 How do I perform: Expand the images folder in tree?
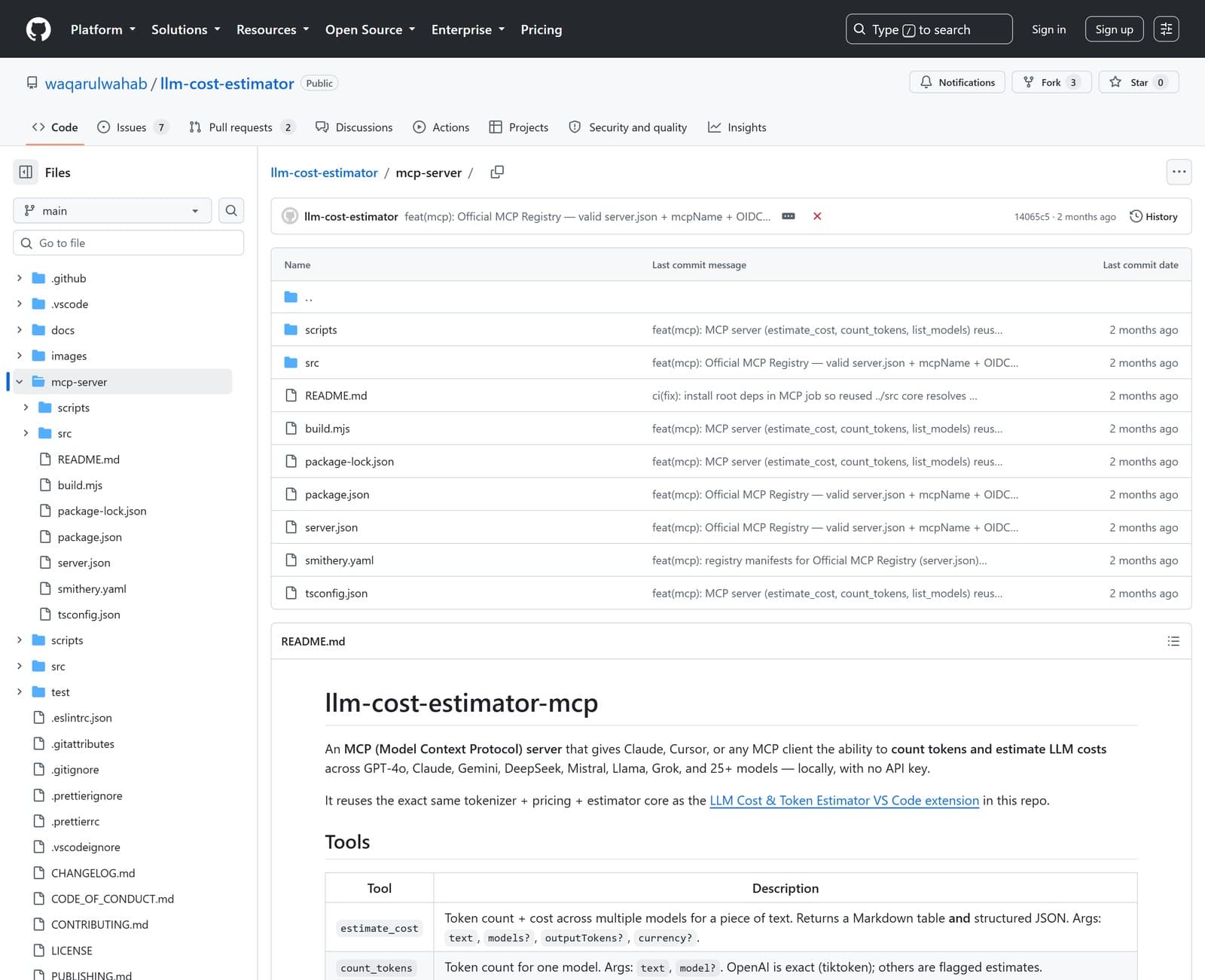(x=20, y=356)
